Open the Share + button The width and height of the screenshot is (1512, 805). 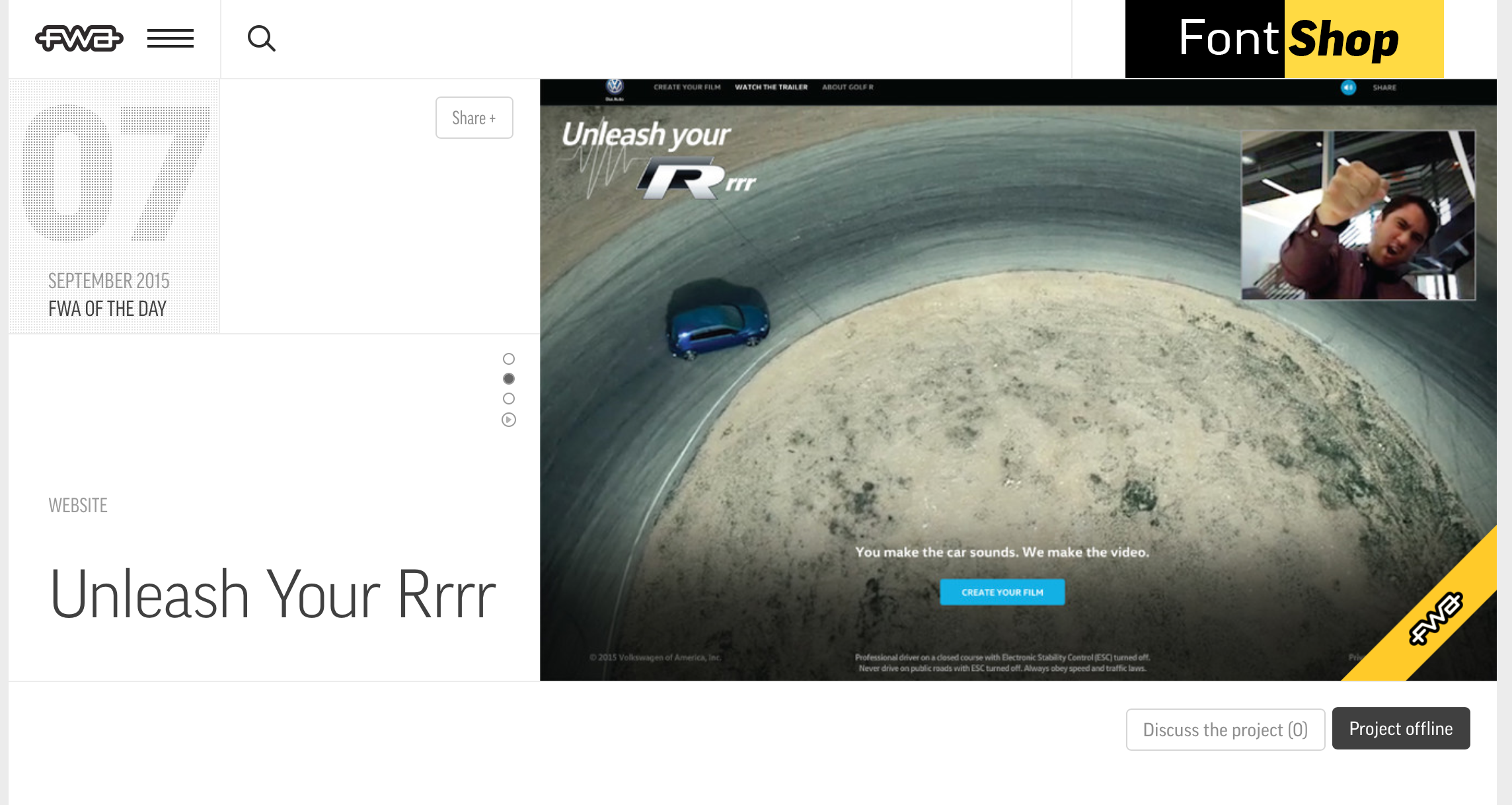click(x=474, y=118)
